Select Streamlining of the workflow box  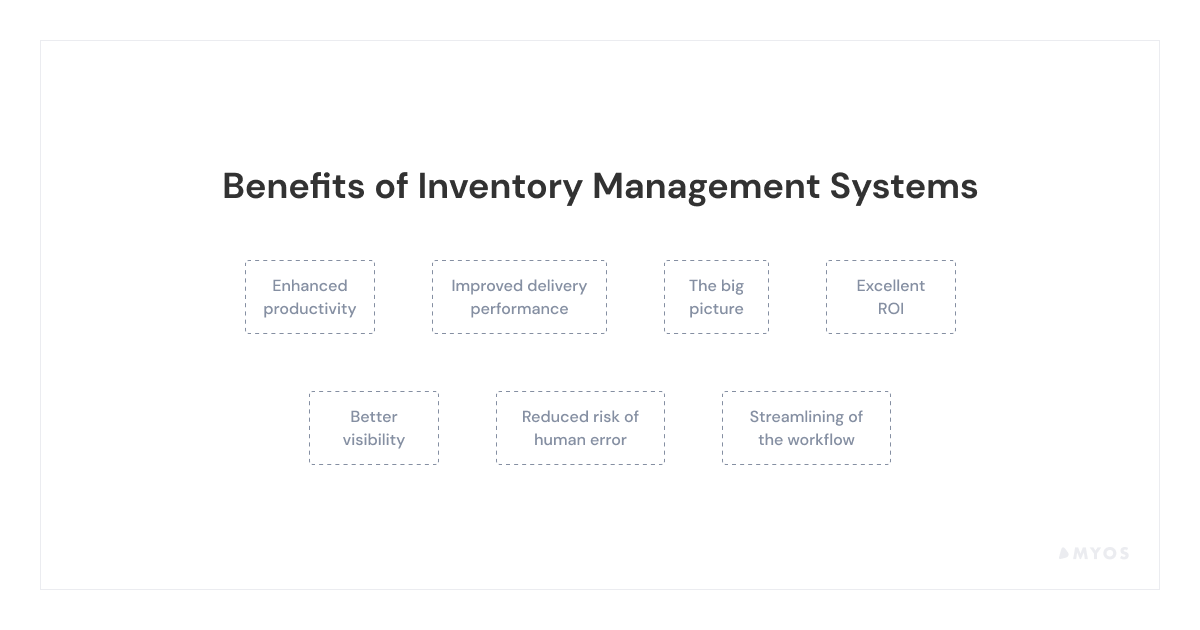[x=806, y=428]
